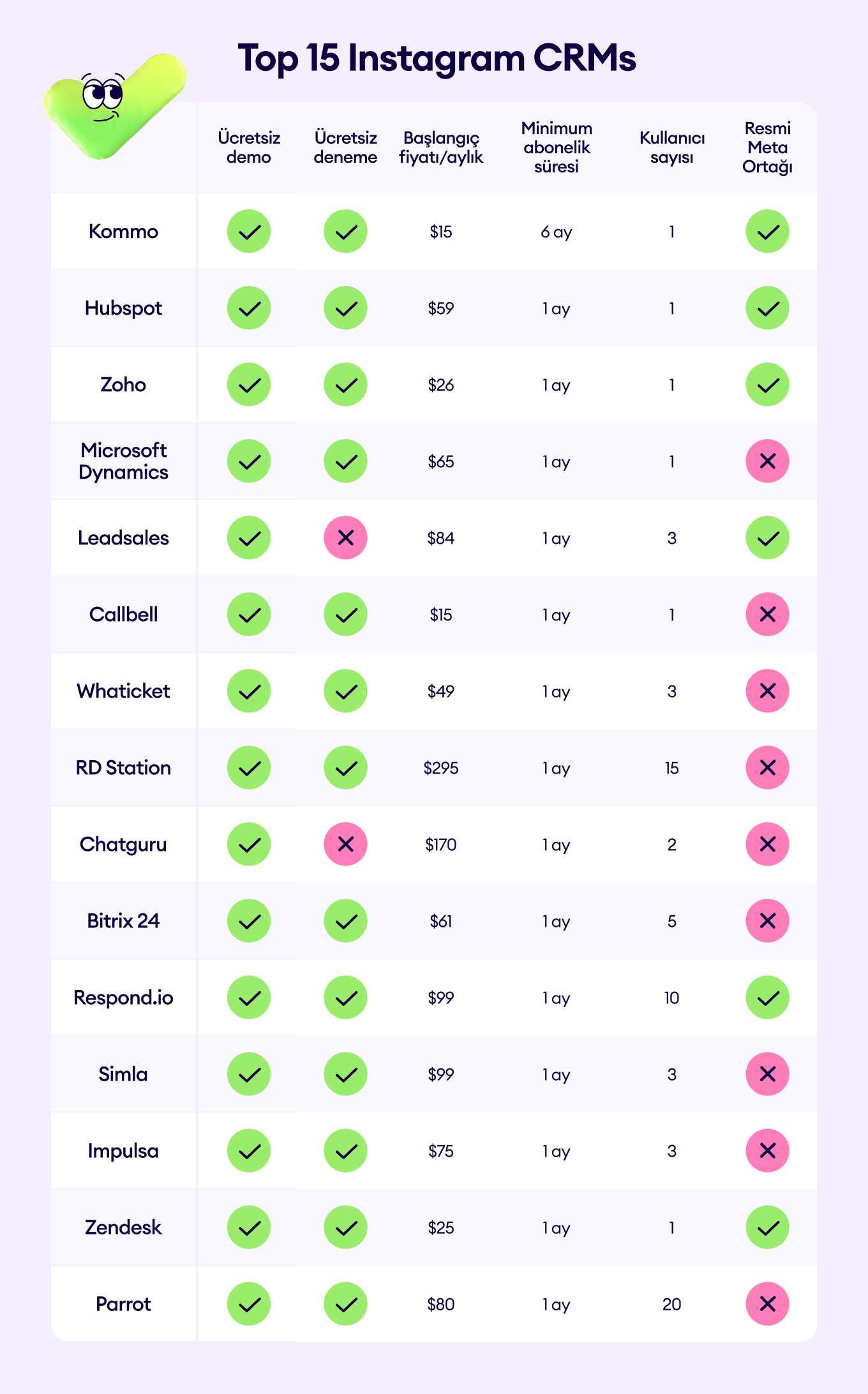This screenshot has width=868, height=1394.
Task: Click Leadsales' pink X under Ücretsiz deneme
Action: [x=345, y=537]
